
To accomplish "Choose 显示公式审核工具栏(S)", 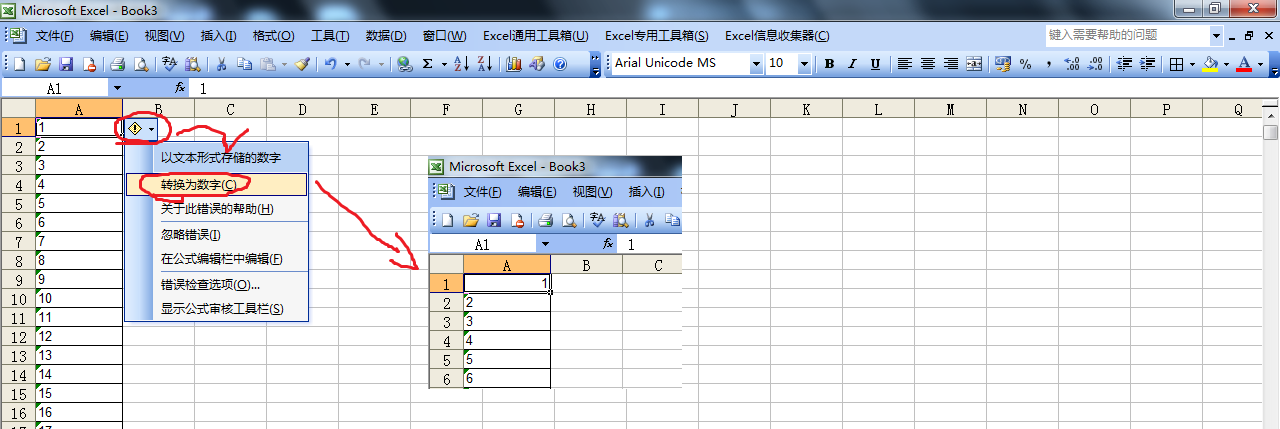I will 217,310.
